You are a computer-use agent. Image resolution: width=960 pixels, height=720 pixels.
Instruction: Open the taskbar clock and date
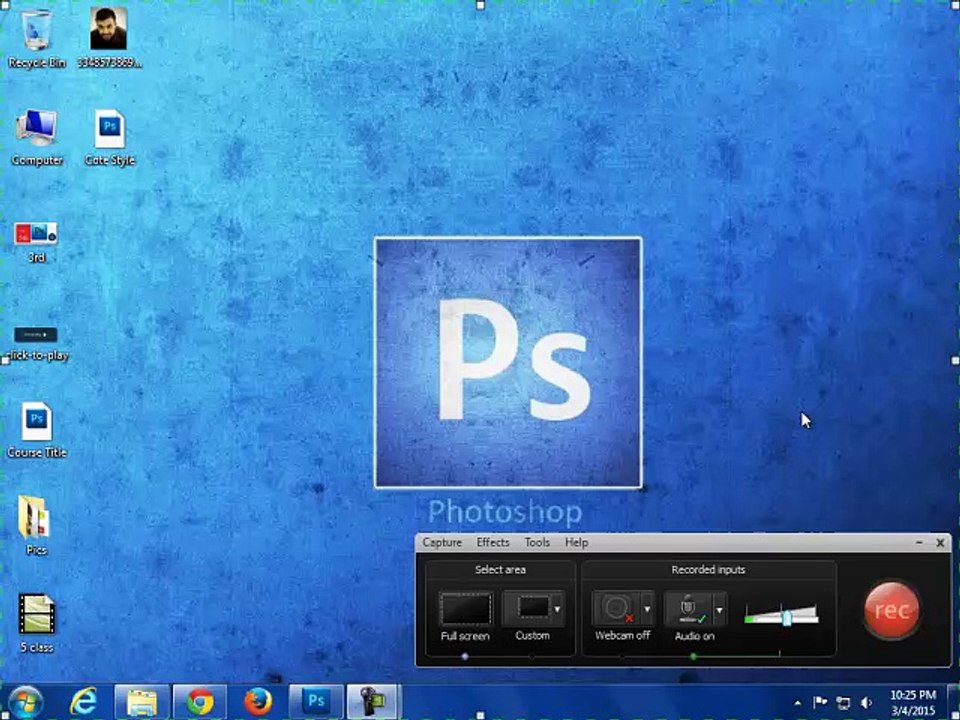[913, 703]
